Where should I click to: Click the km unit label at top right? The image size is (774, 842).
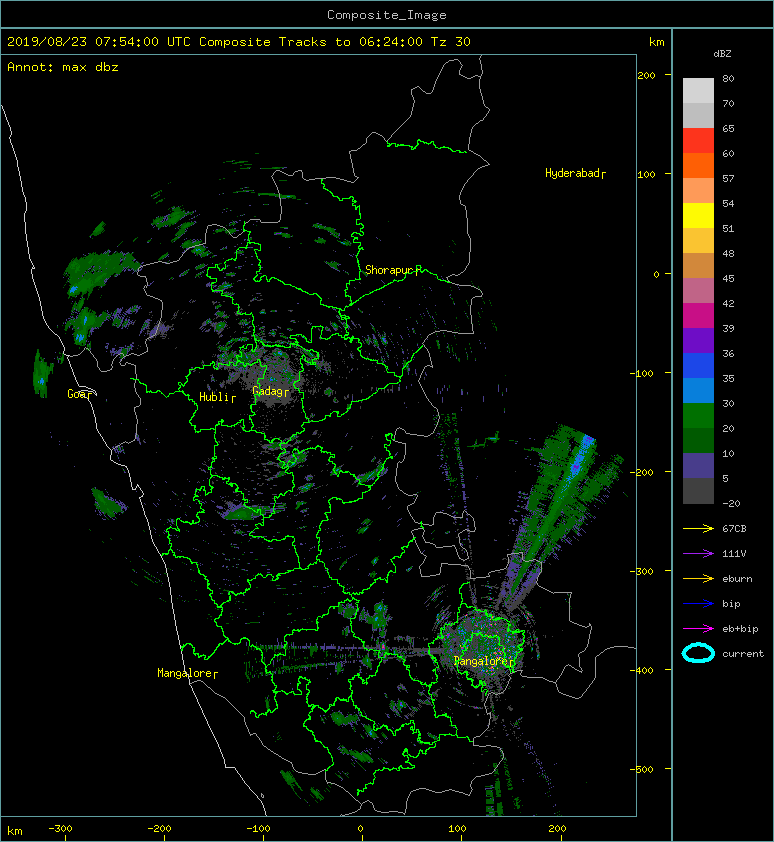tap(656, 42)
